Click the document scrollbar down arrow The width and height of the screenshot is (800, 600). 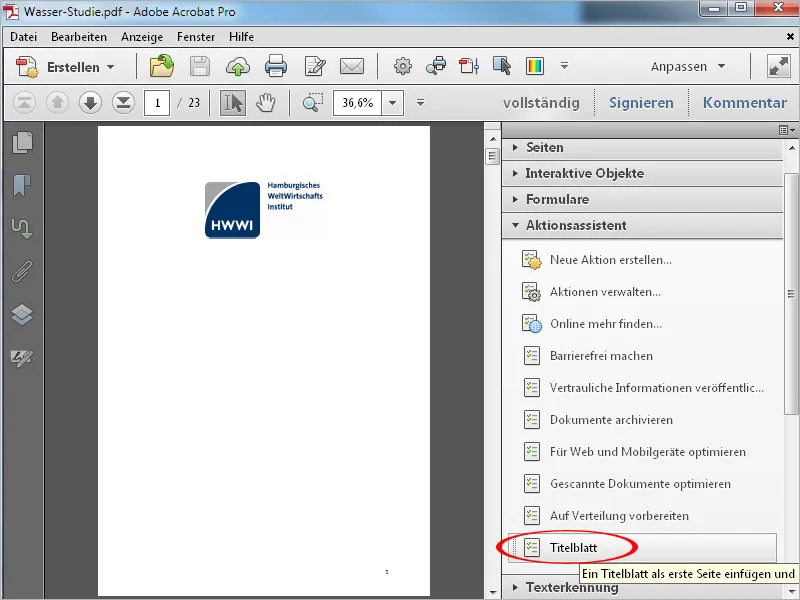click(x=492, y=592)
